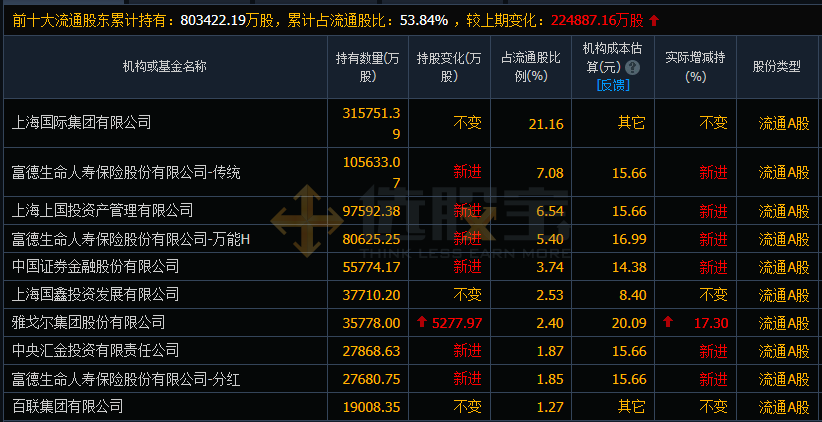Click the red arrow beside 224887.16万股
Screen dimensions: 822x422
[654, 20]
